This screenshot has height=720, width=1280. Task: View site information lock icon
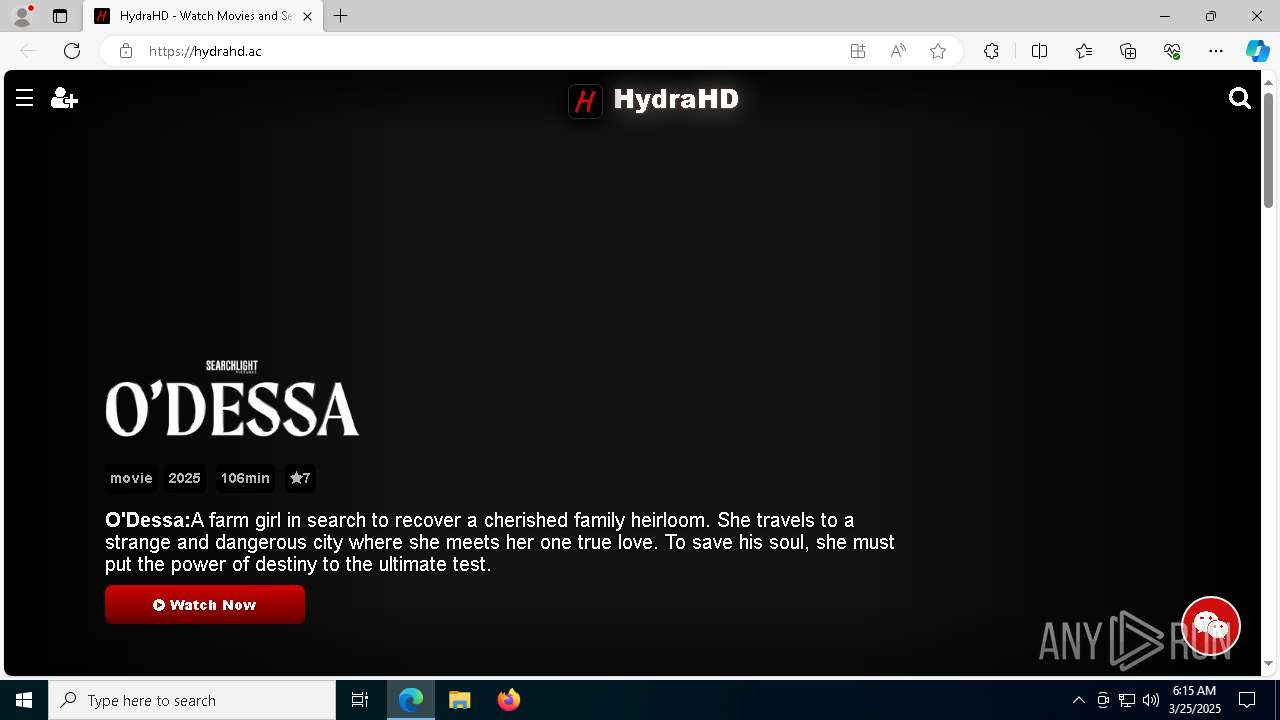pos(125,51)
